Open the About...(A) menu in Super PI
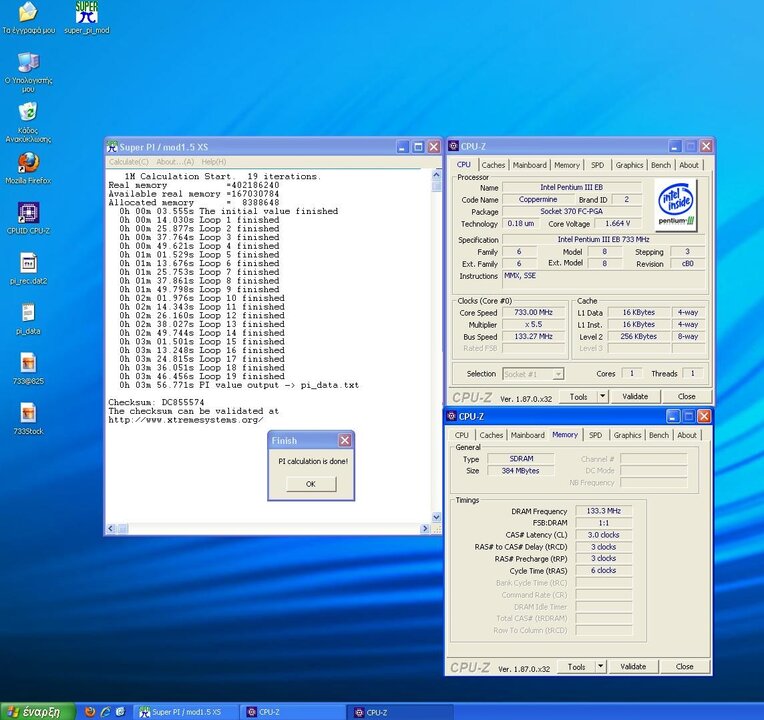Screen dimensions: 764x720 click(x=175, y=162)
